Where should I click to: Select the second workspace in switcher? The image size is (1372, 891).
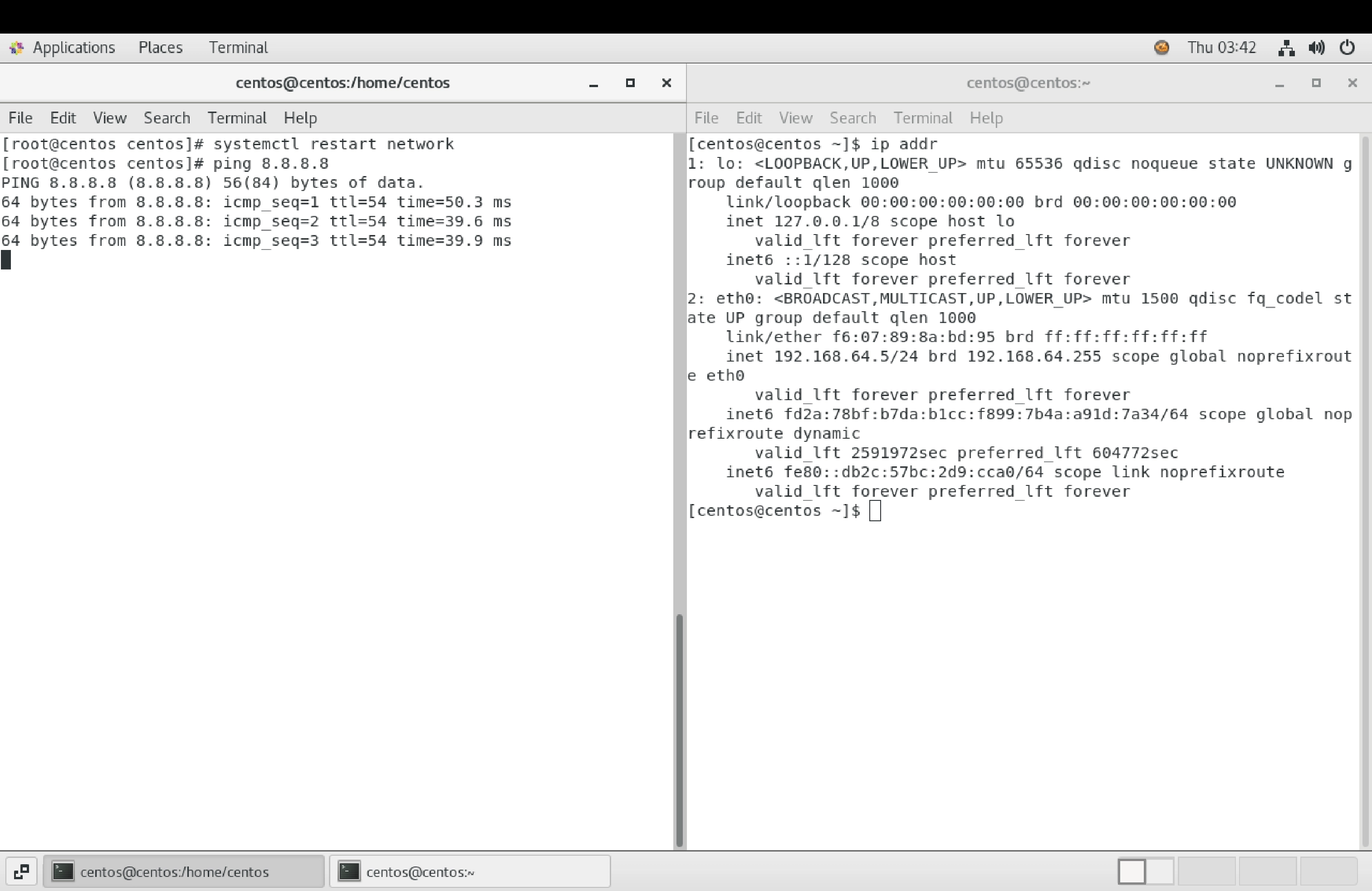point(1206,871)
